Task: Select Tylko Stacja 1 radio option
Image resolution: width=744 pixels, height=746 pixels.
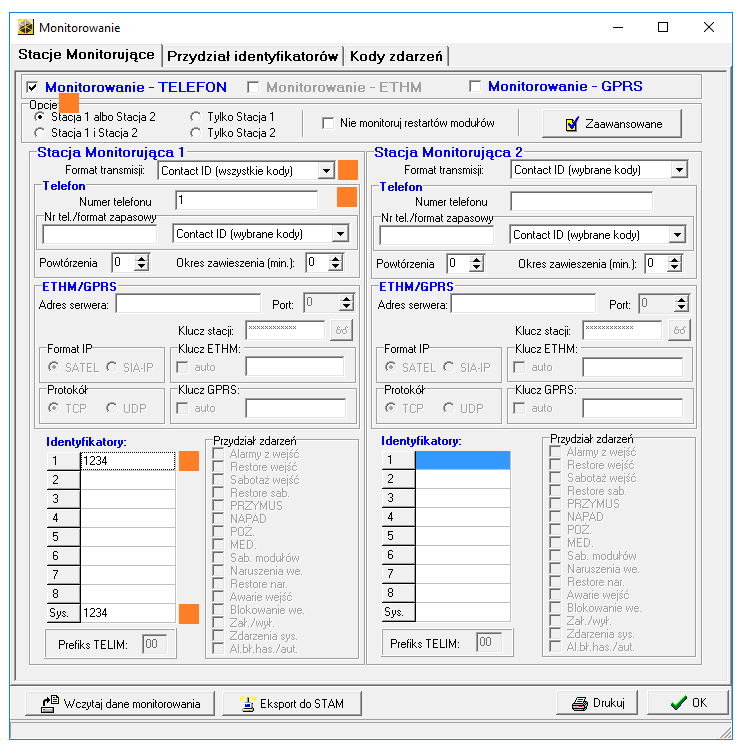Action: 195,117
